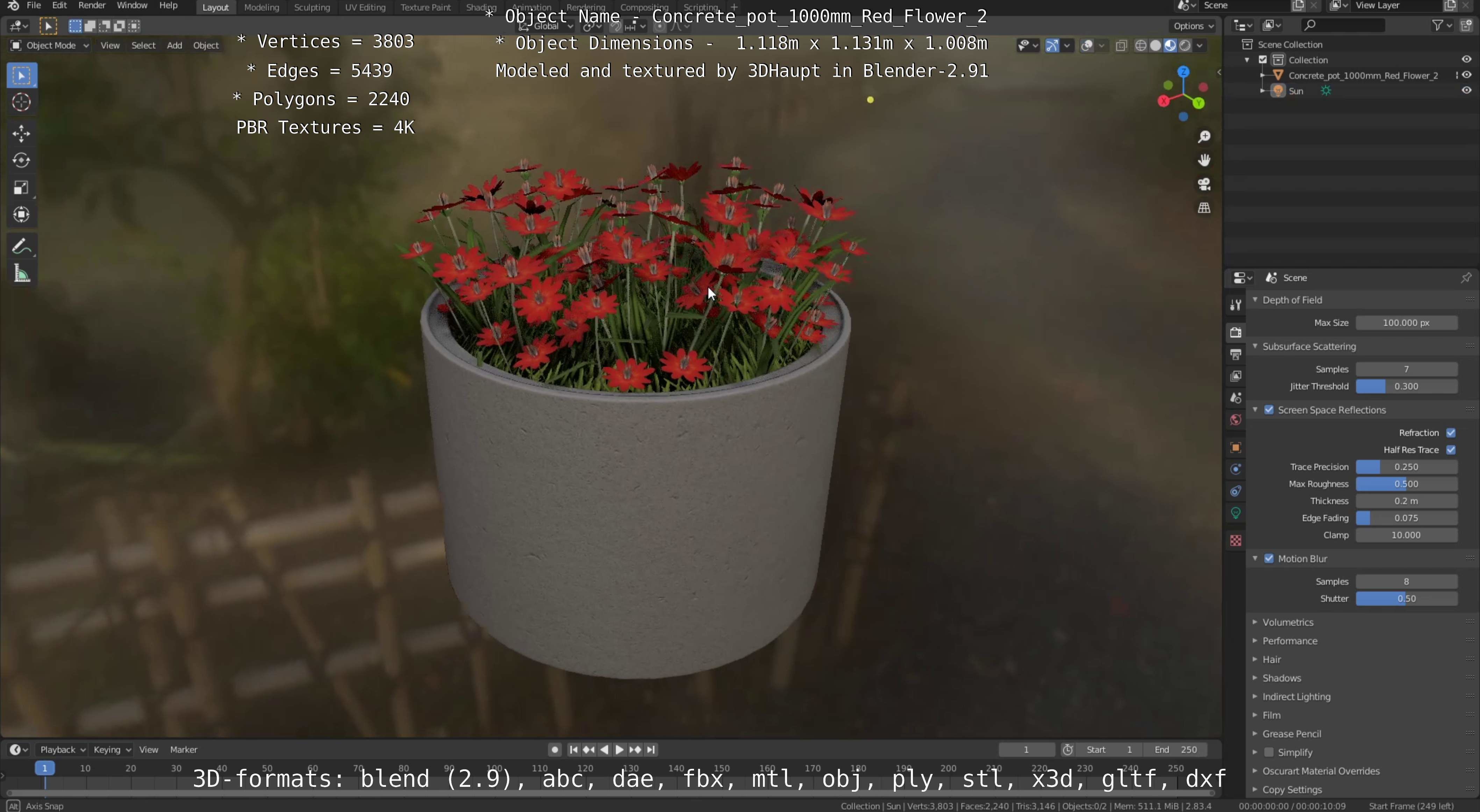Enable the Simplify checkbox

1269,752
